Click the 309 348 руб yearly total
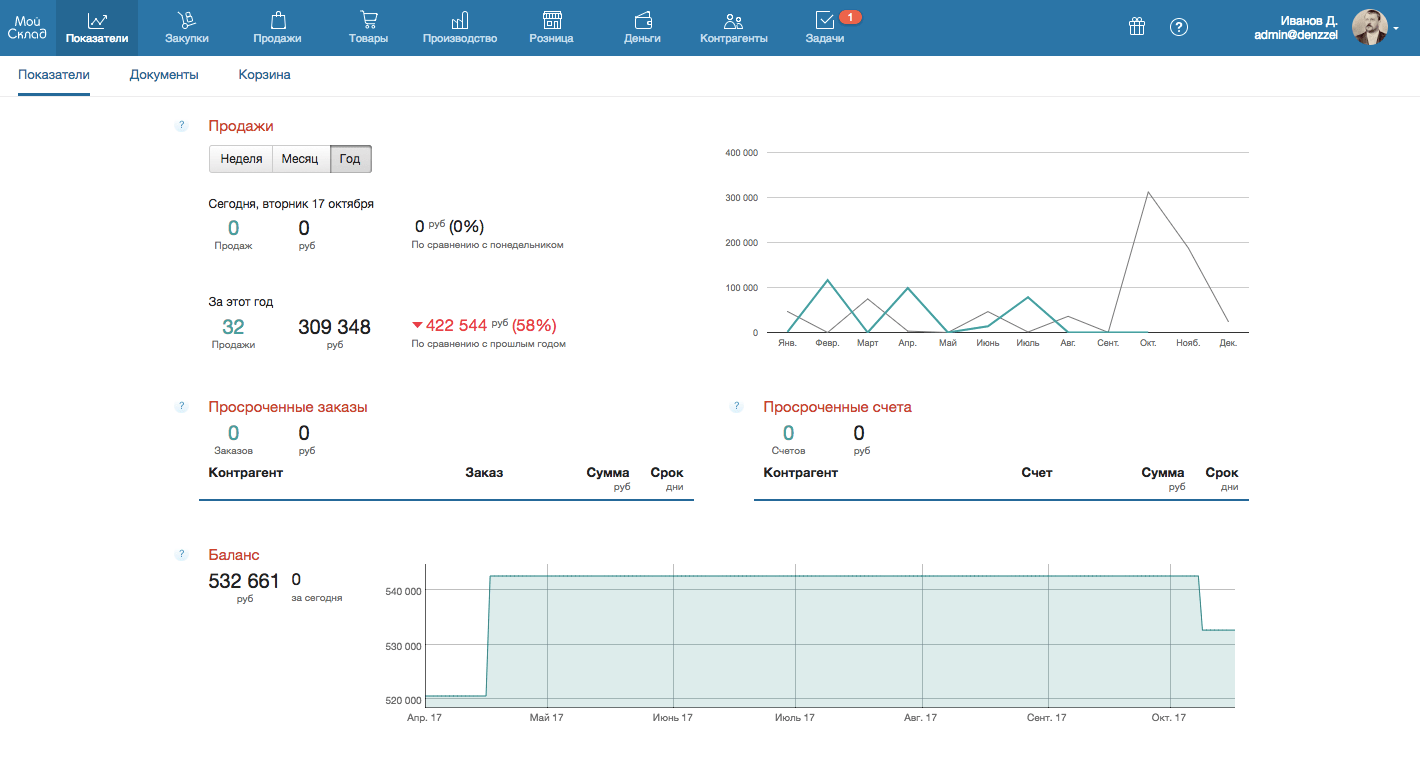This screenshot has width=1420, height=766. (x=334, y=327)
